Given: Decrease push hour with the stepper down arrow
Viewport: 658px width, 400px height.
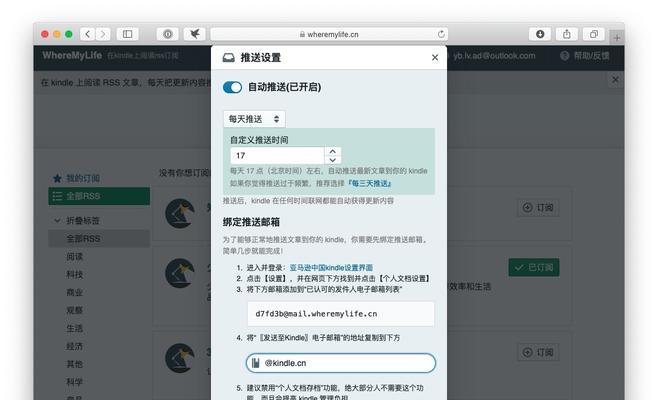Looking at the screenshot, I should tap(333, 160).
